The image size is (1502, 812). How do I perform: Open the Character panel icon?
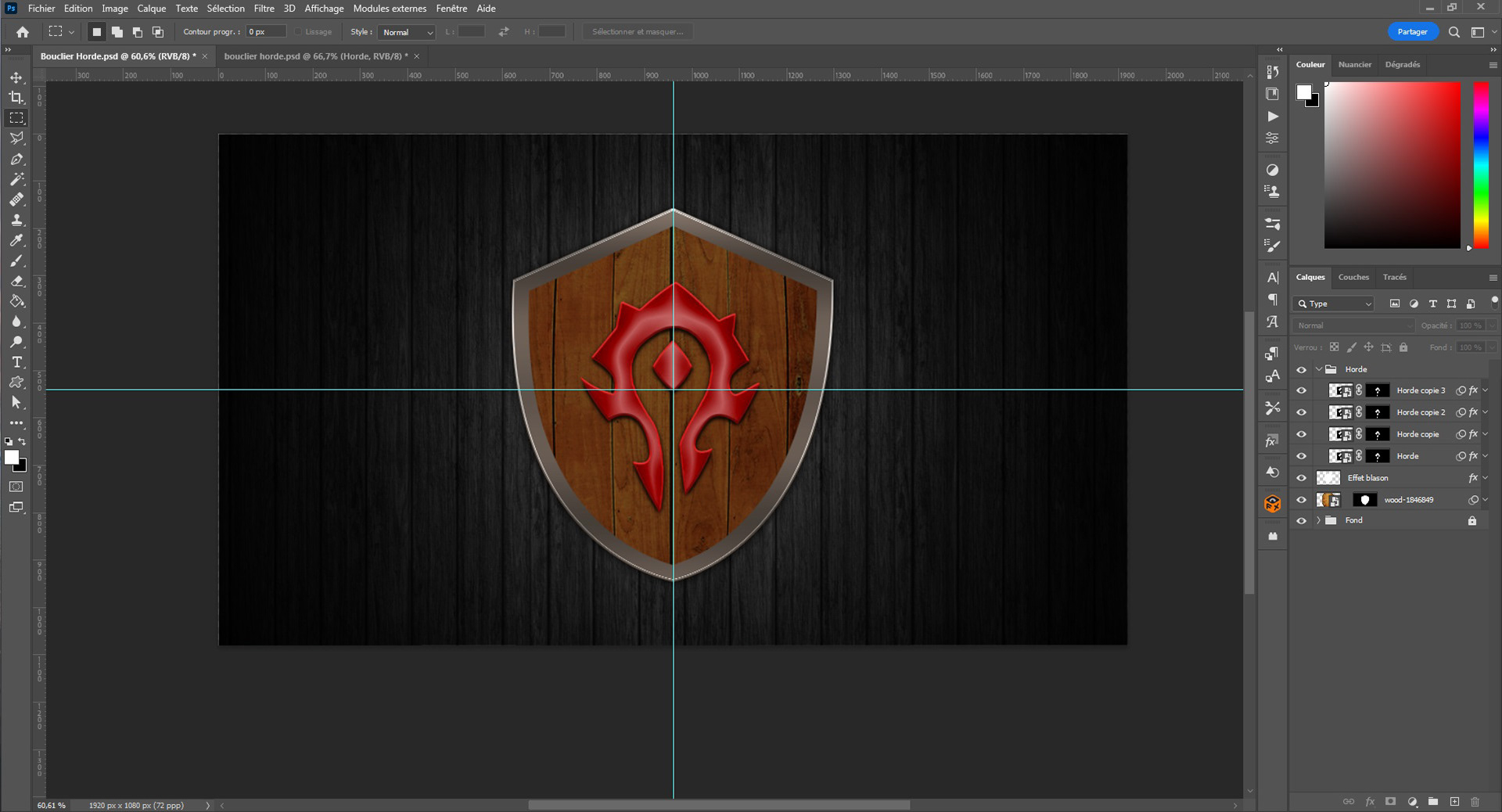pyautogui.click(x=1273, y=278)
